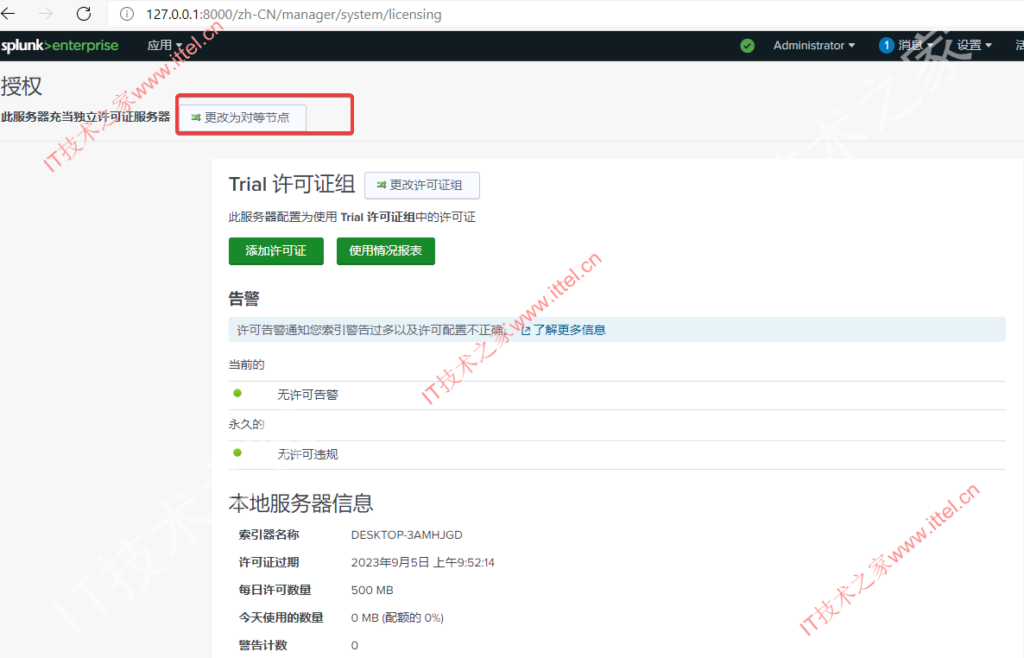Select 应用 in the top navigation bar
Viewport: 1024px width, 658px height.
pos(160,45)
